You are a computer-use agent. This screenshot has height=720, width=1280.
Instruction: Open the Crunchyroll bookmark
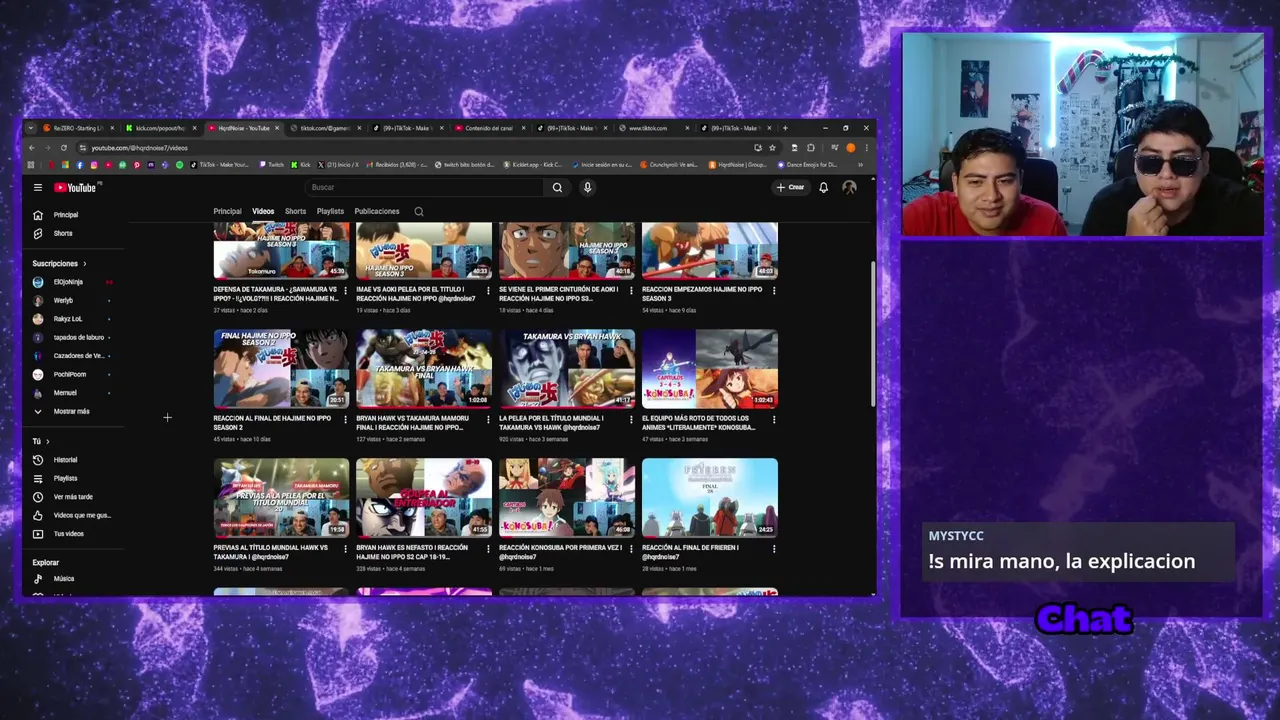coord(667,165)
